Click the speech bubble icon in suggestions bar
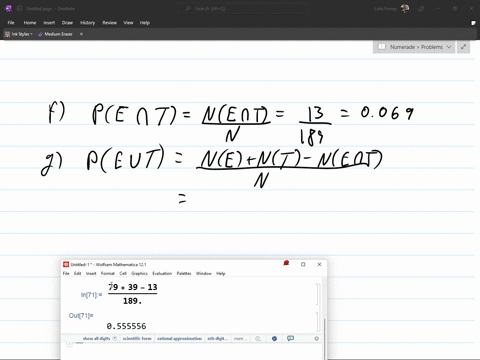Image resolution: width=480 pixels, height=360 pixels. point(290,338)
